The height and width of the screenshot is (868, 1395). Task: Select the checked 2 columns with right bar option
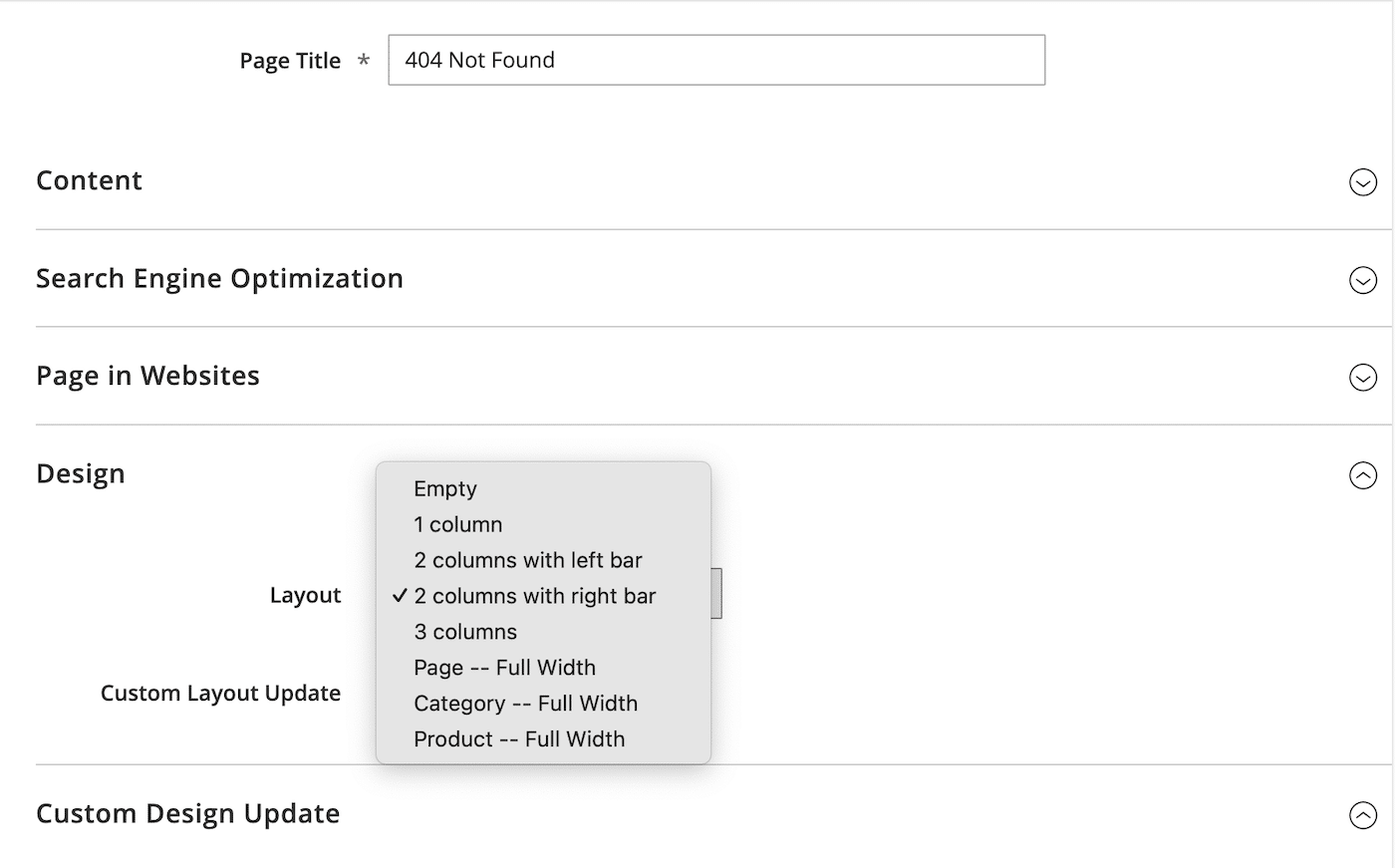(x=535, y=596)
